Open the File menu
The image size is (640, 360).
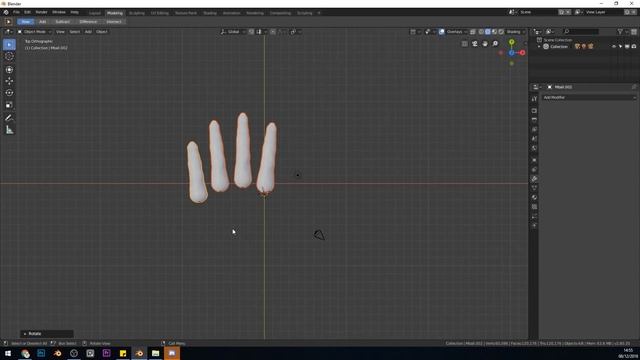[16, 12]
